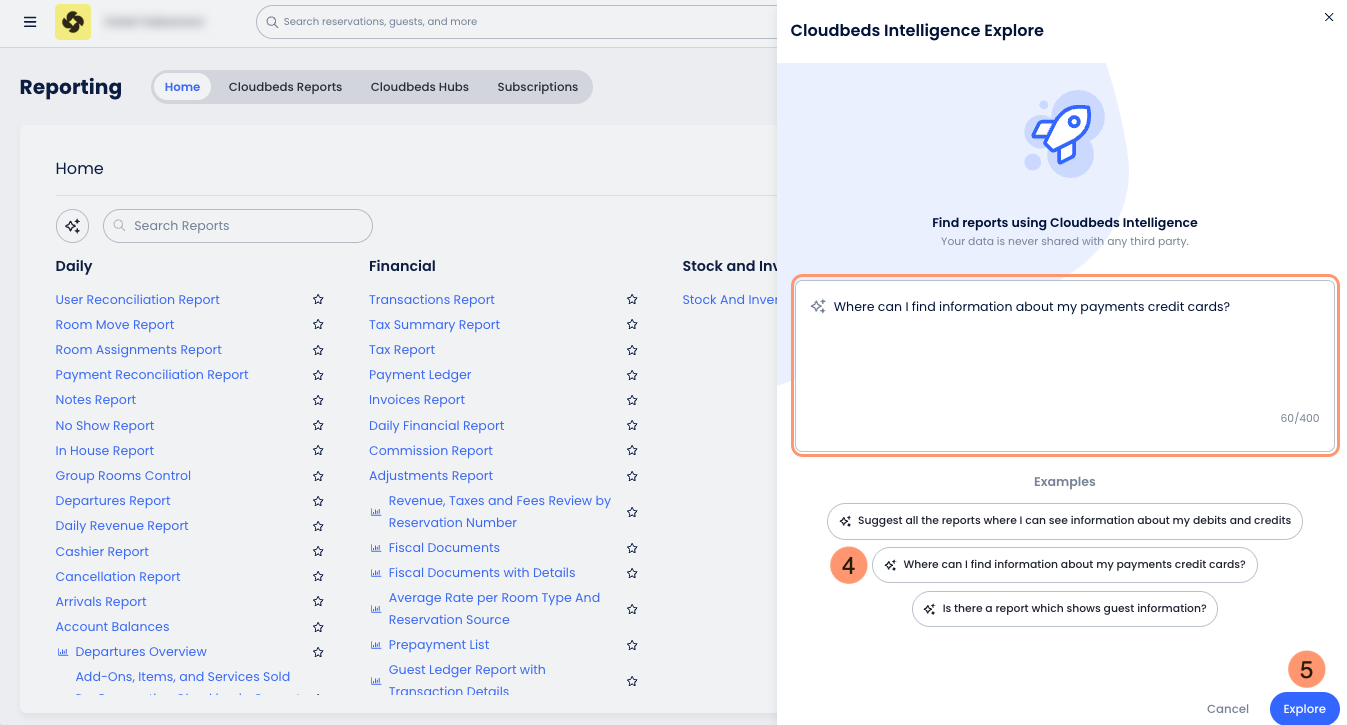Viewport: 1347px width, 725px height.
Task: Open the Commission Report link
Action: 431,451
